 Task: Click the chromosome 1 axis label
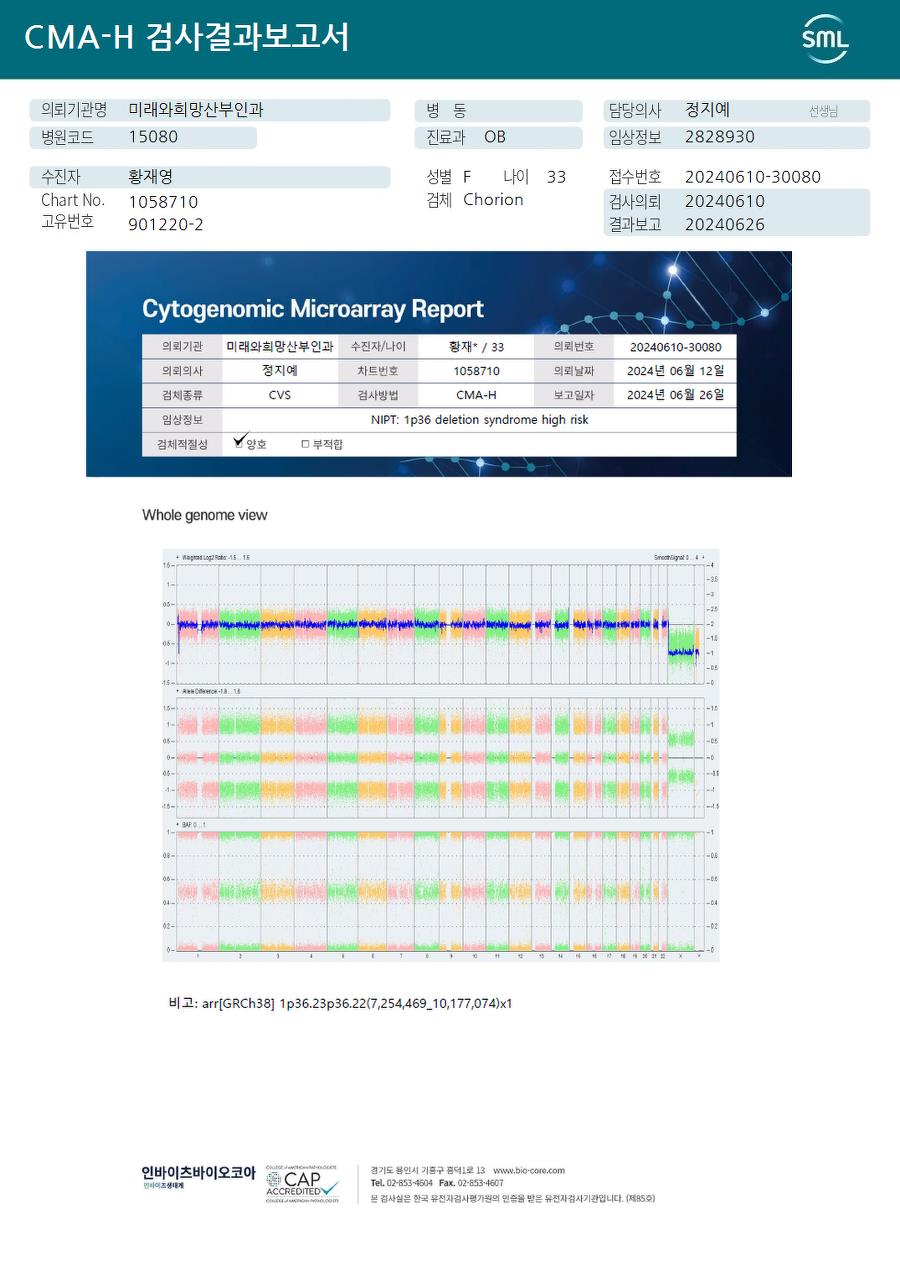pyautogui.click(x=198, y=957)
